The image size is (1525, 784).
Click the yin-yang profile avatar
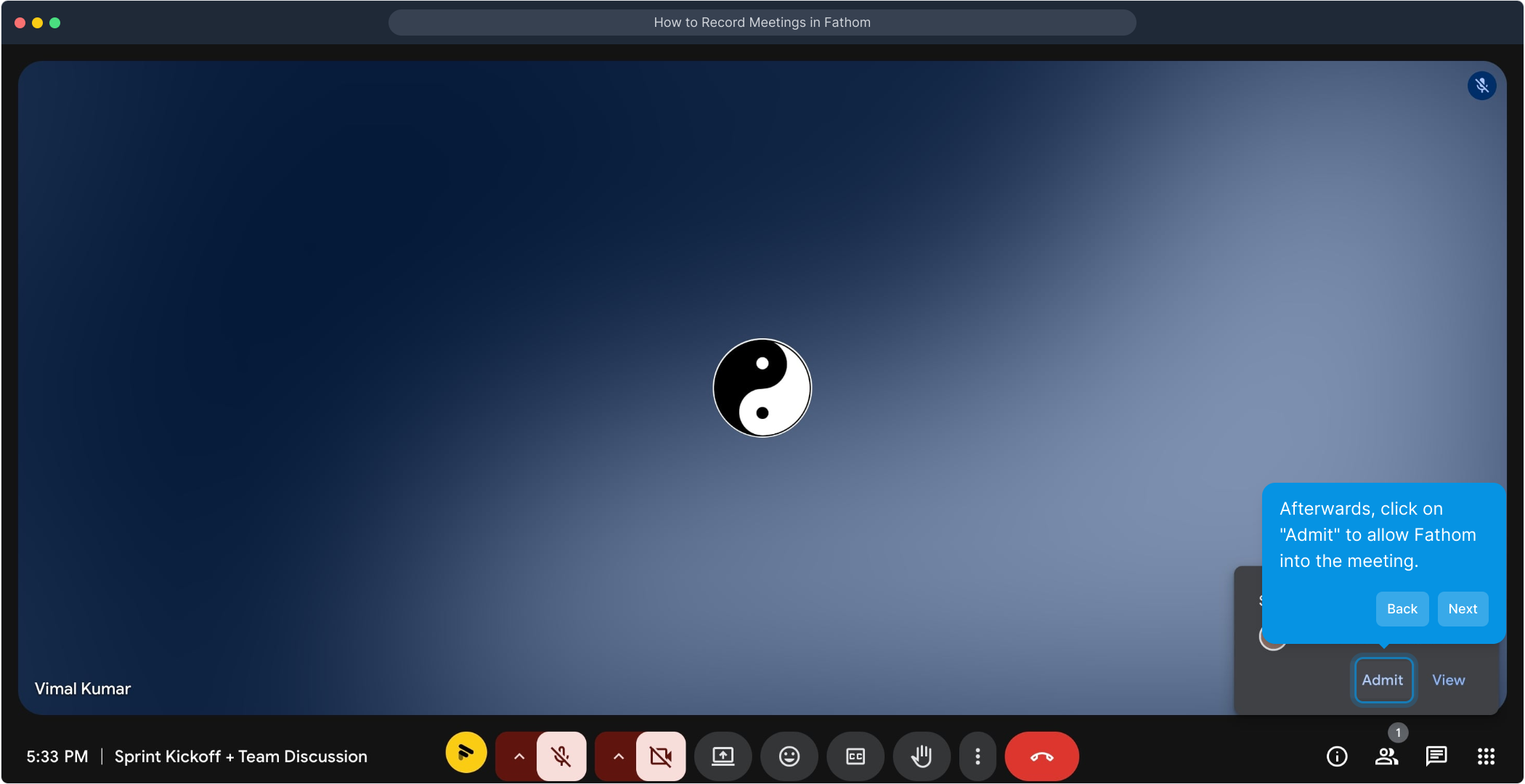(x=762, y=388)
